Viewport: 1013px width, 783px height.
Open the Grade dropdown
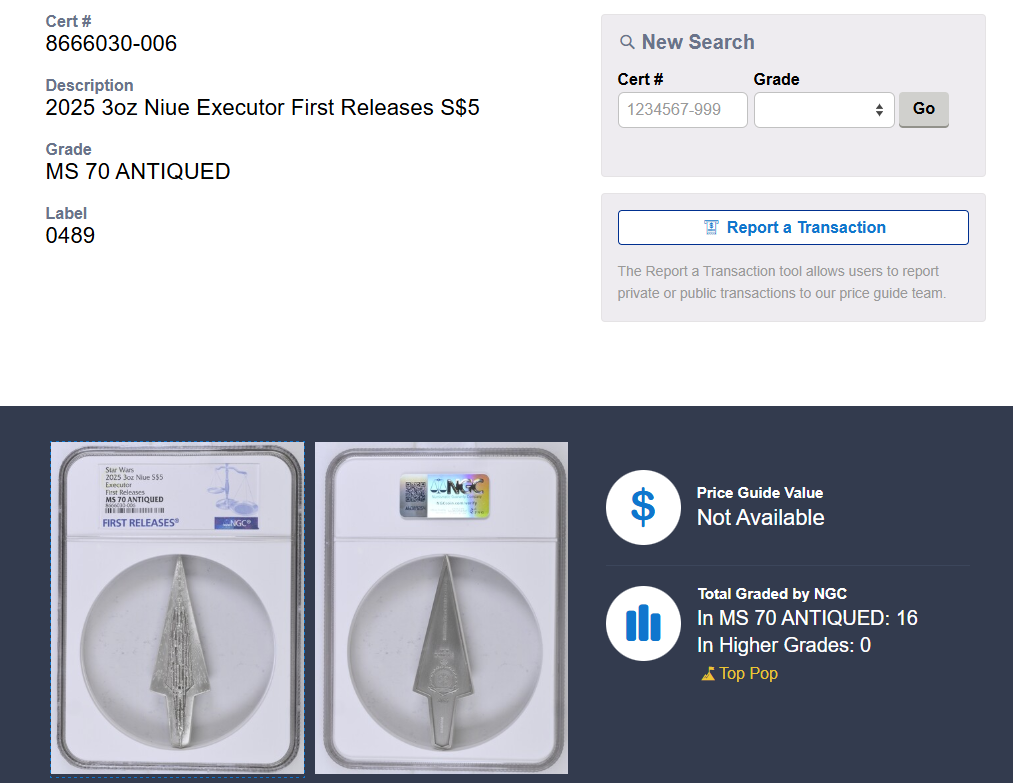coord(823,110)
